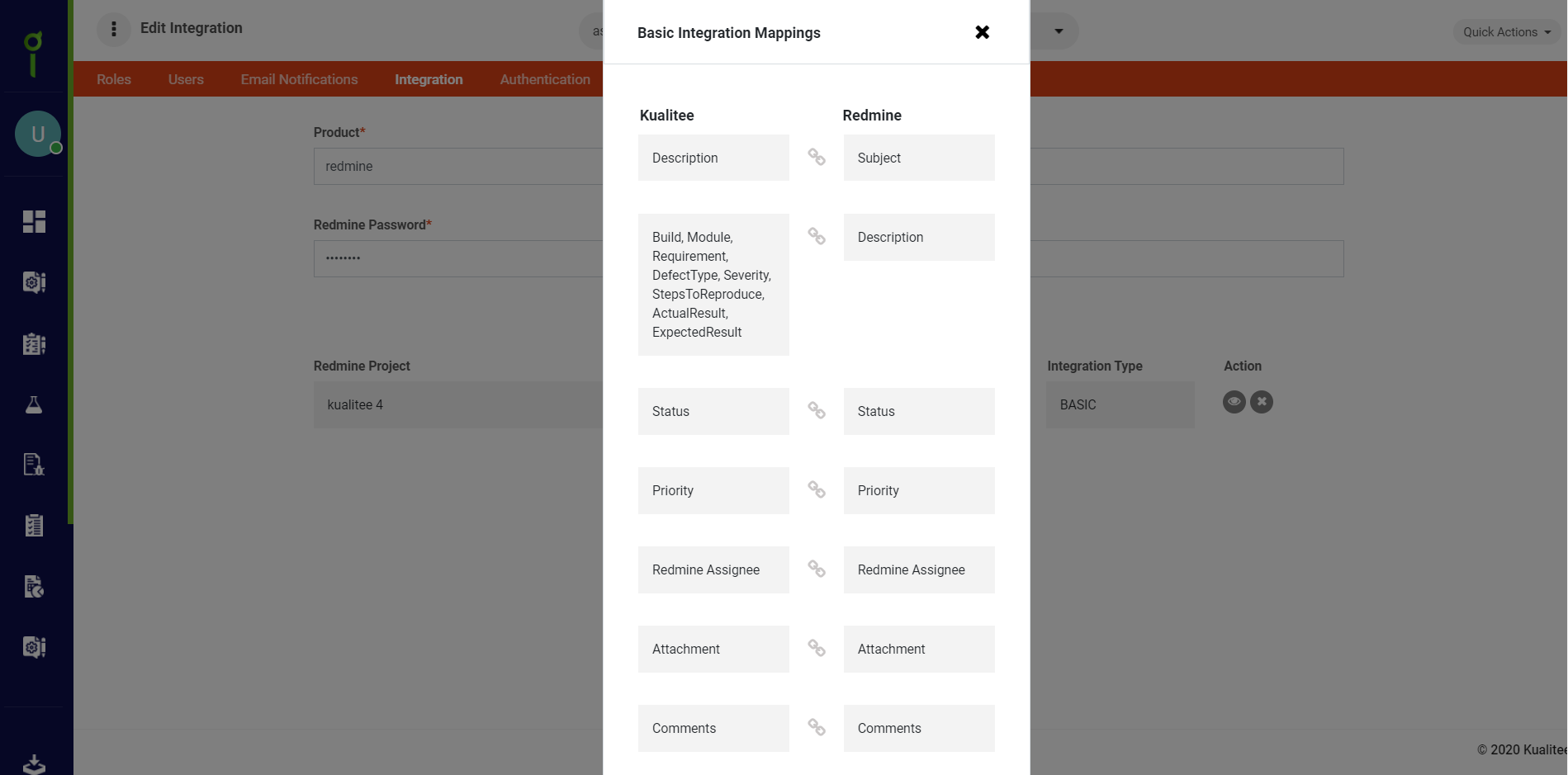Viewport: 1568px width, 775px height.
Task: Click the link icon in the Priority mapping row
Action: (817, 489)
